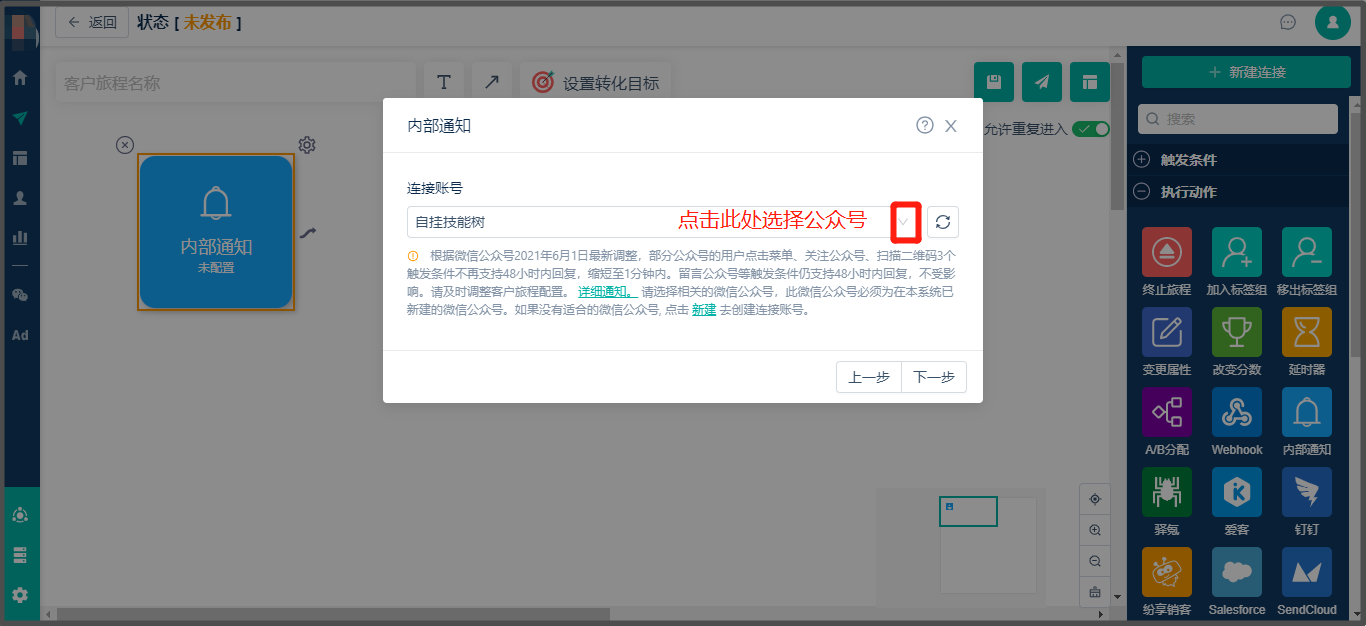The image size is (1366, 626).
Task: Click the 上一步 button
Action: tap(869, 377)
